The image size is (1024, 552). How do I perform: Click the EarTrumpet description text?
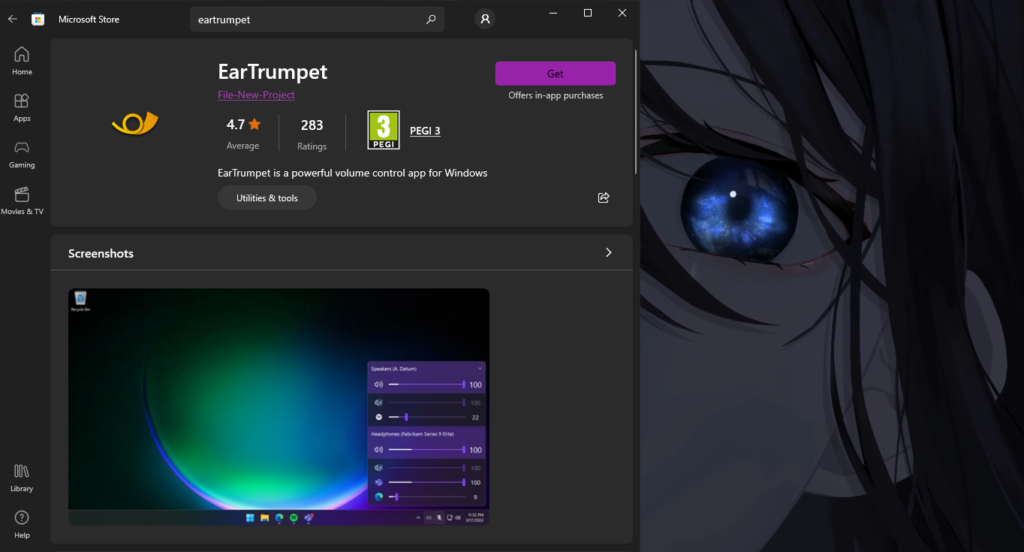click(353, 173)
